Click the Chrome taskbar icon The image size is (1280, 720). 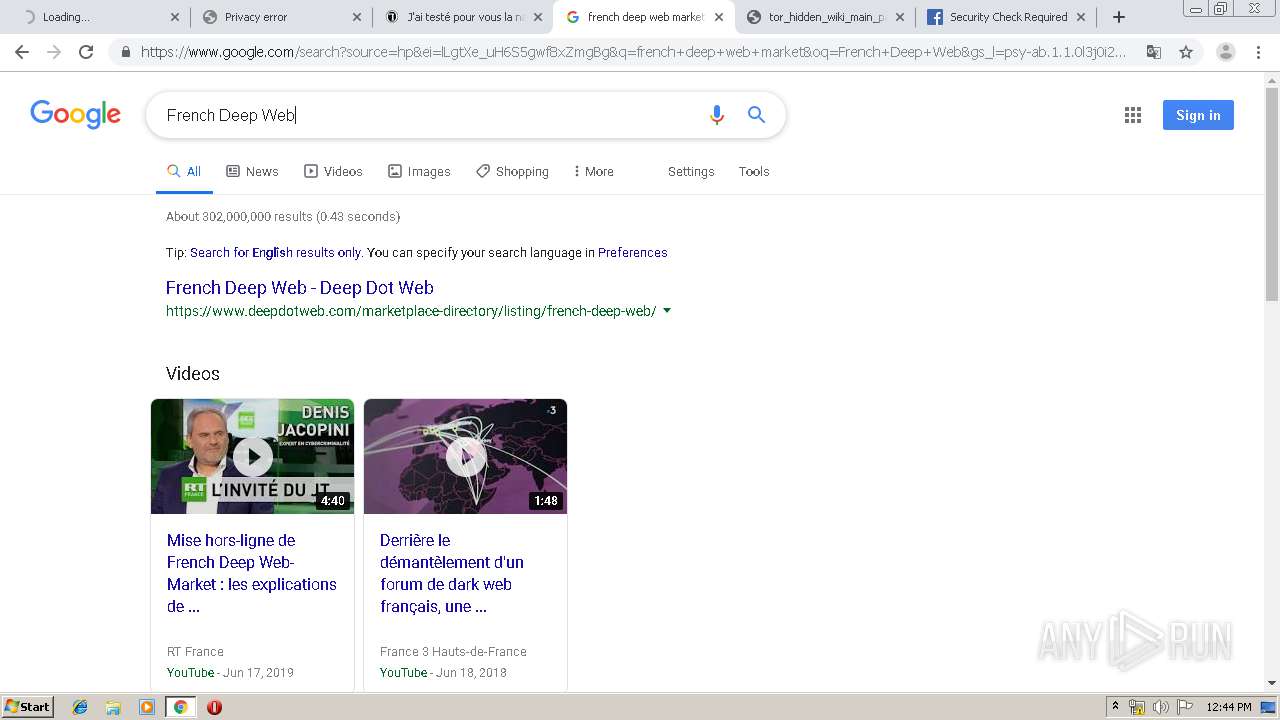[x=181, y=707]
